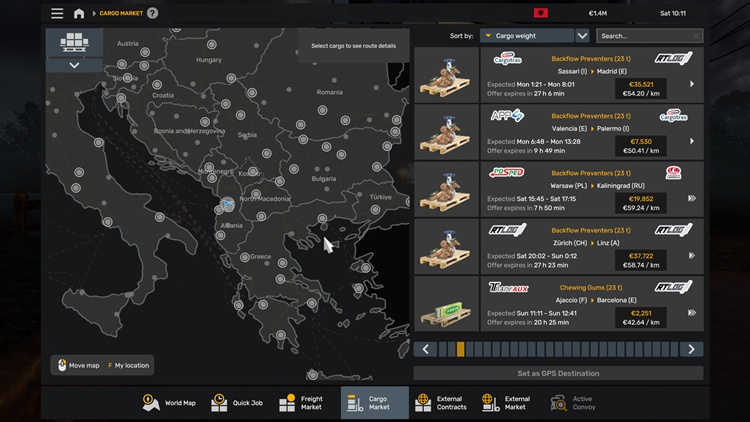Go to next page of cargo offers
This screenshot has width=750, height=422.
coord(691,349)
